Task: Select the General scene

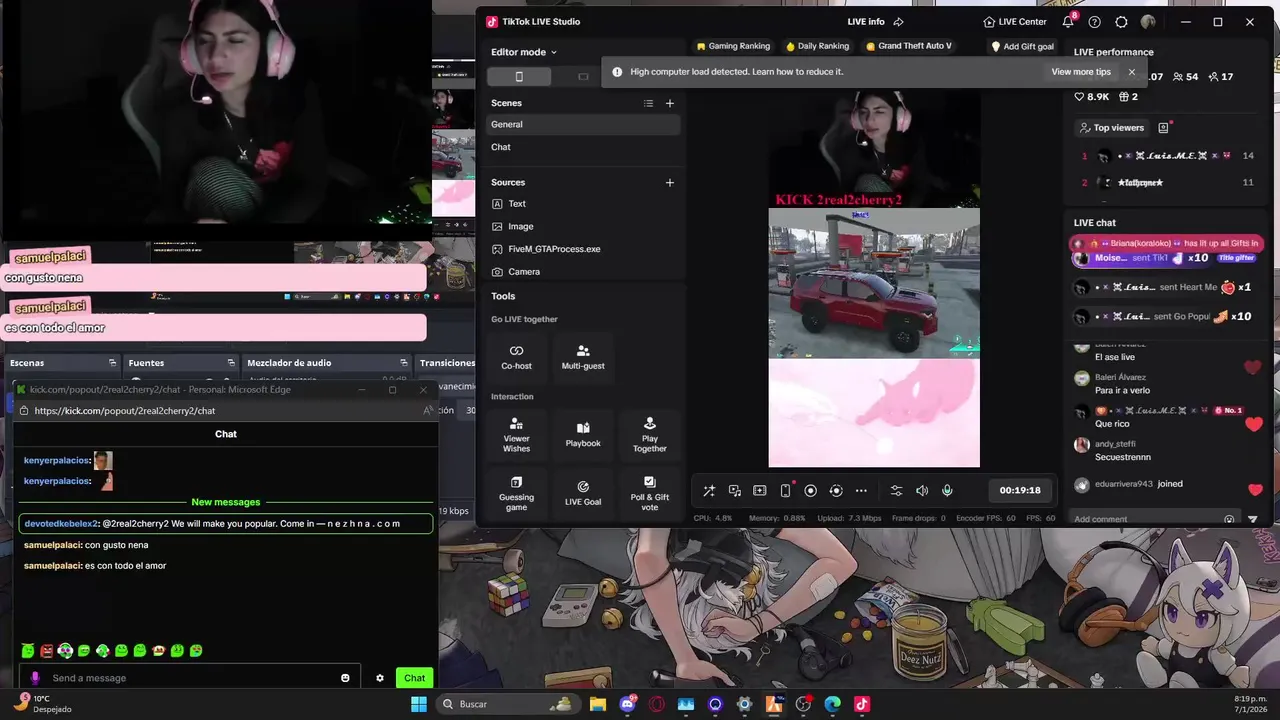Action: [584, 124]
